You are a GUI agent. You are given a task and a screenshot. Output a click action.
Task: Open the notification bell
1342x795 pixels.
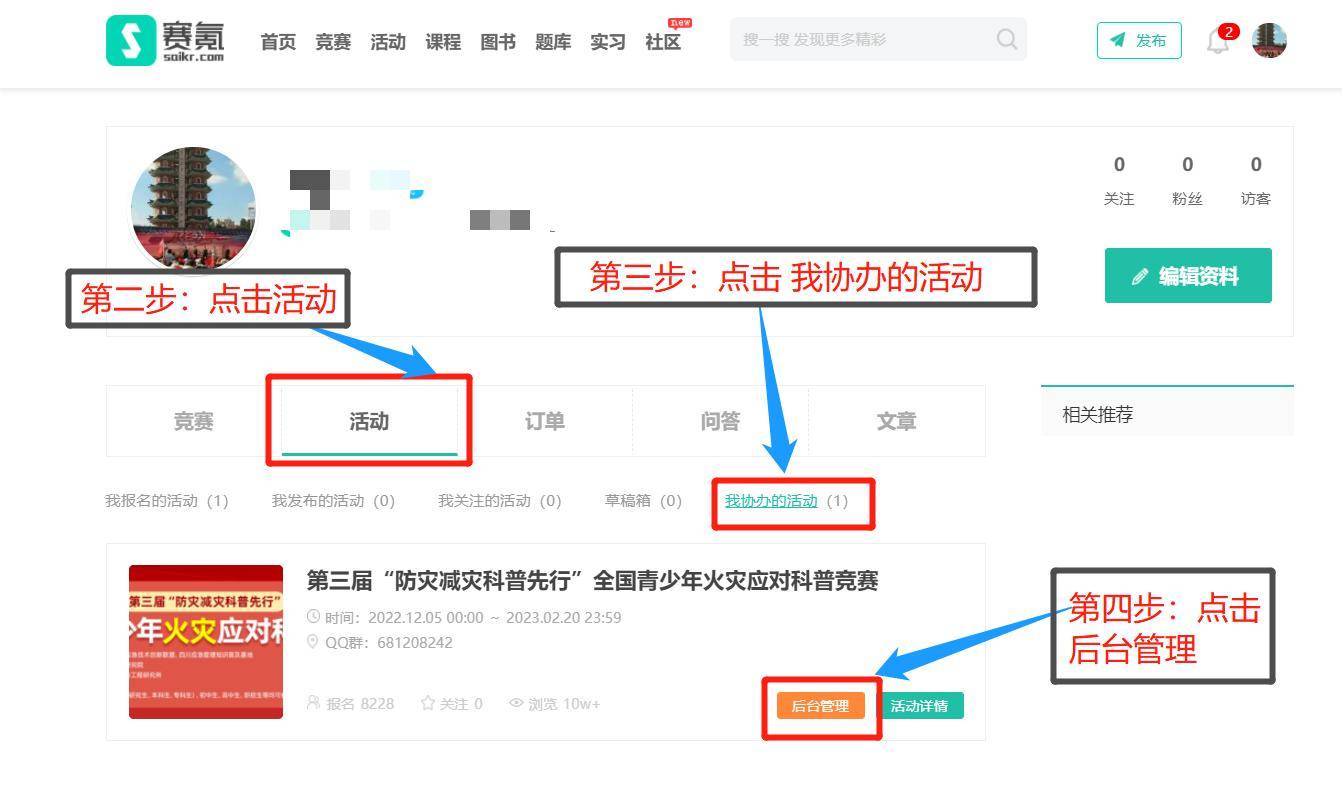[1217, 42]
